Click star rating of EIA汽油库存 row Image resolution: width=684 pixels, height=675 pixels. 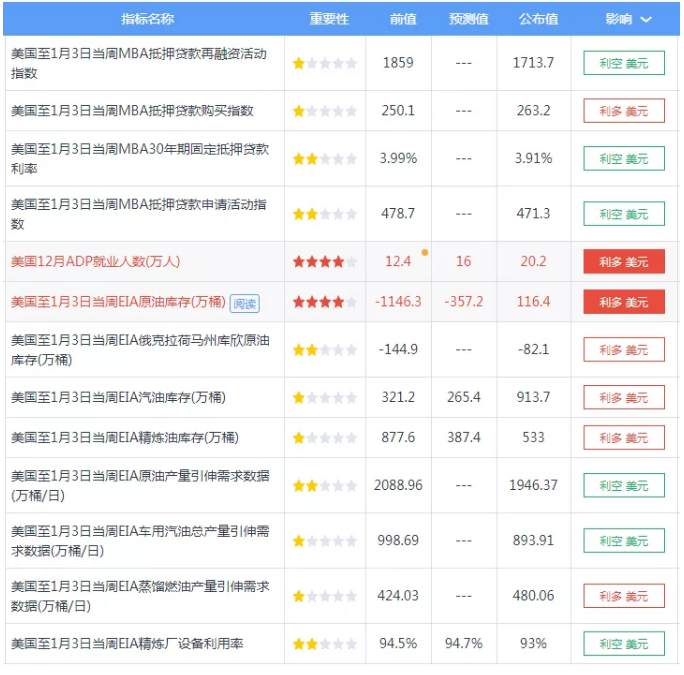(325, 397)
